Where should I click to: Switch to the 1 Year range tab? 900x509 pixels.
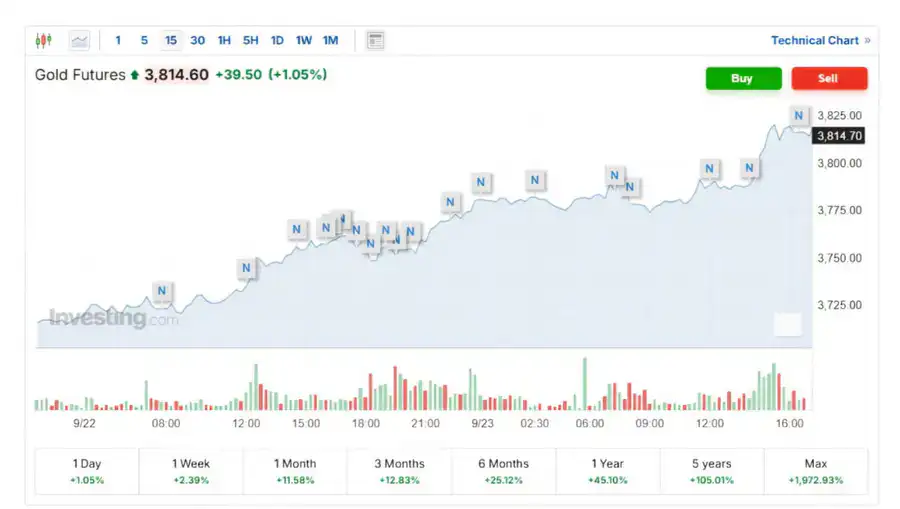[607, 471]
